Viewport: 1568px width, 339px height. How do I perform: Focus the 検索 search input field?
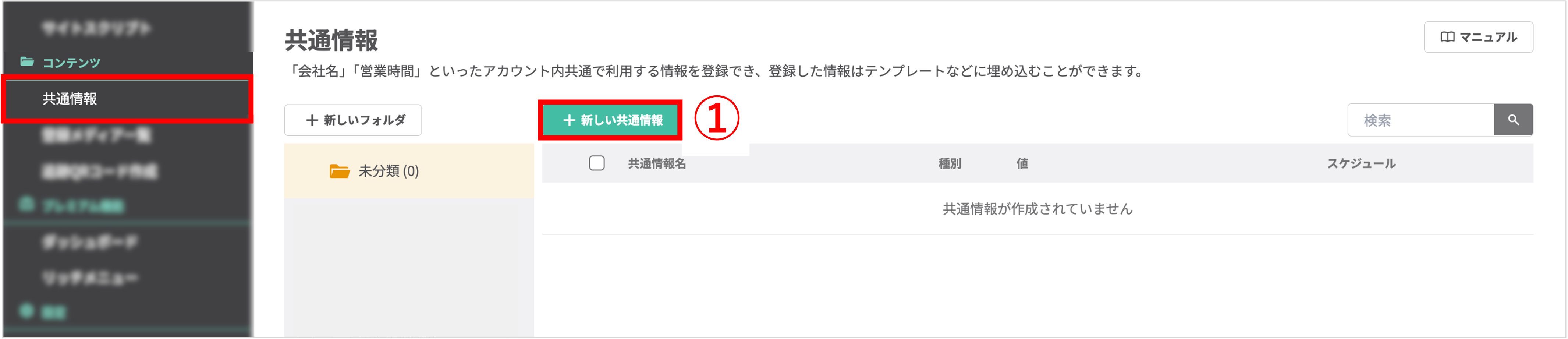click(1421, 120)
